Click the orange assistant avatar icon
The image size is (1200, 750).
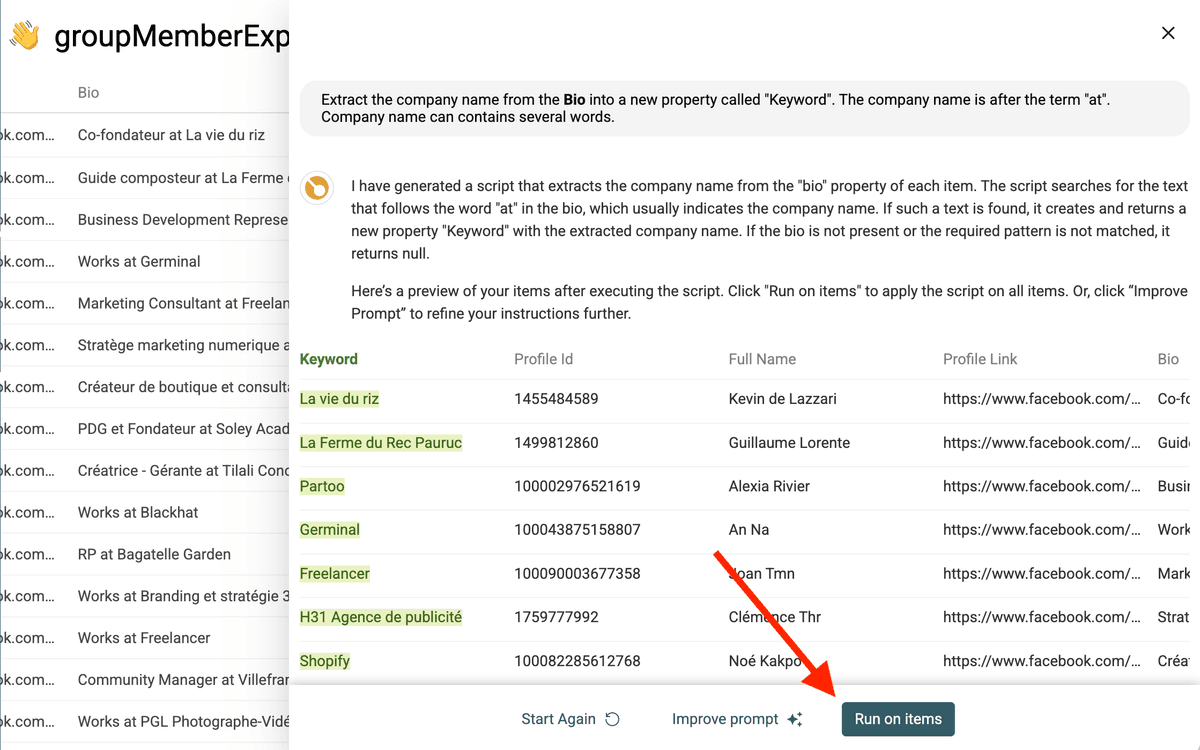[317, 187]
